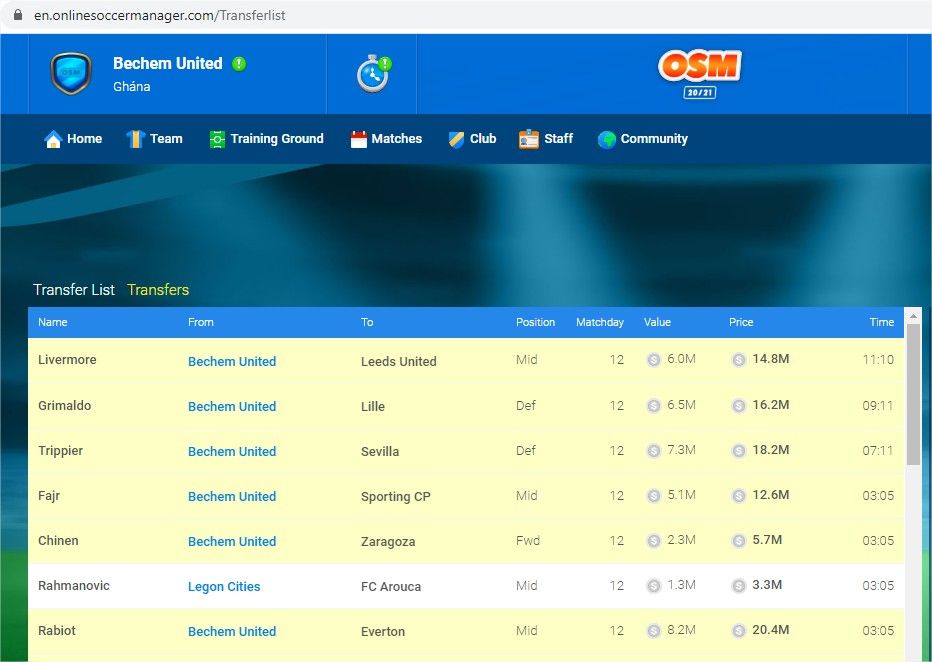Click the Bechem United club shield badge
Viewport: 932px width, 662px height.
pos(71,74)
